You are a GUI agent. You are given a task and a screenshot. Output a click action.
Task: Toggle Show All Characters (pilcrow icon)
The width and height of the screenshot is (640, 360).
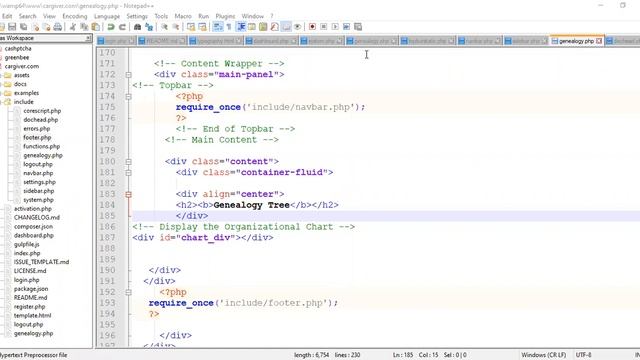point(229,27)
